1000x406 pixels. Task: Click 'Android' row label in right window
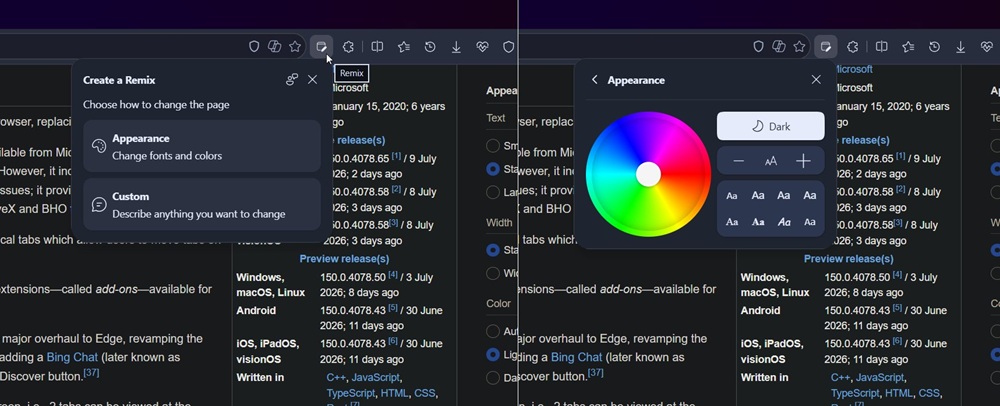coord(760,310)
